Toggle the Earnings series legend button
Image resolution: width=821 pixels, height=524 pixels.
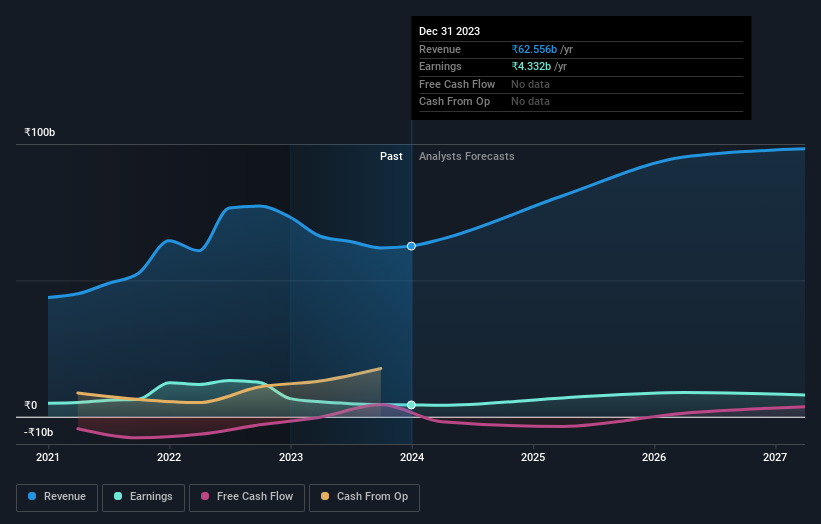(x=143, y=497)
